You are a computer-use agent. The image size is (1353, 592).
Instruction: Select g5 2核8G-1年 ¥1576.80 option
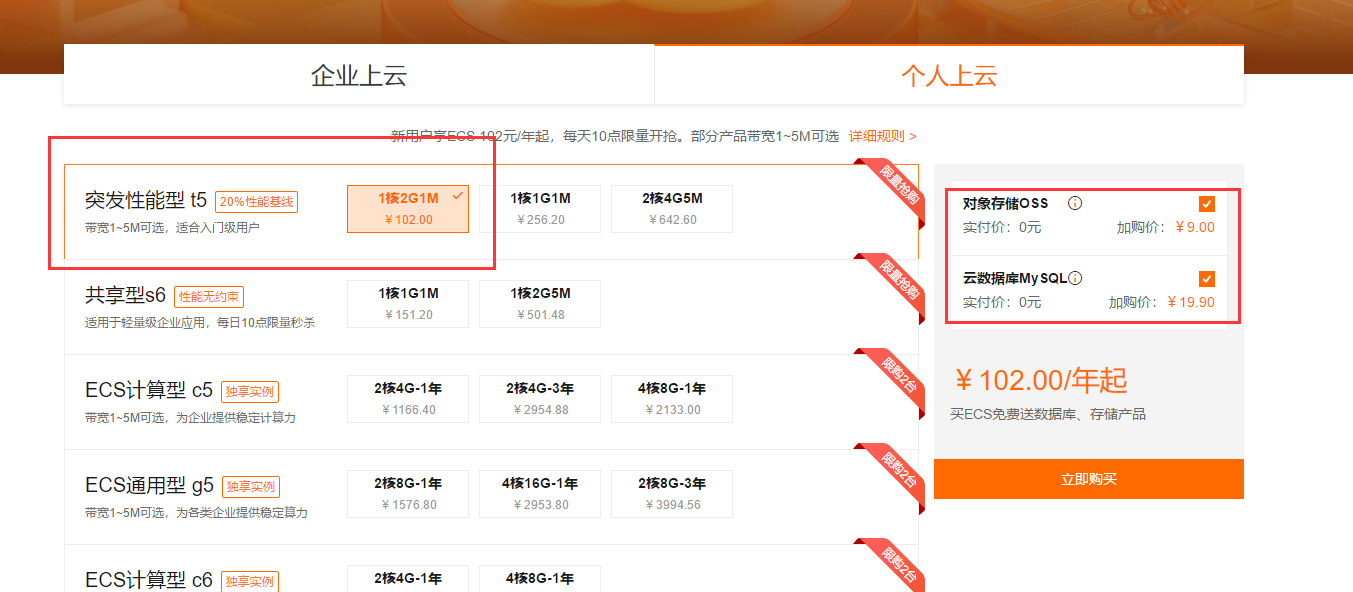[408, 494]
